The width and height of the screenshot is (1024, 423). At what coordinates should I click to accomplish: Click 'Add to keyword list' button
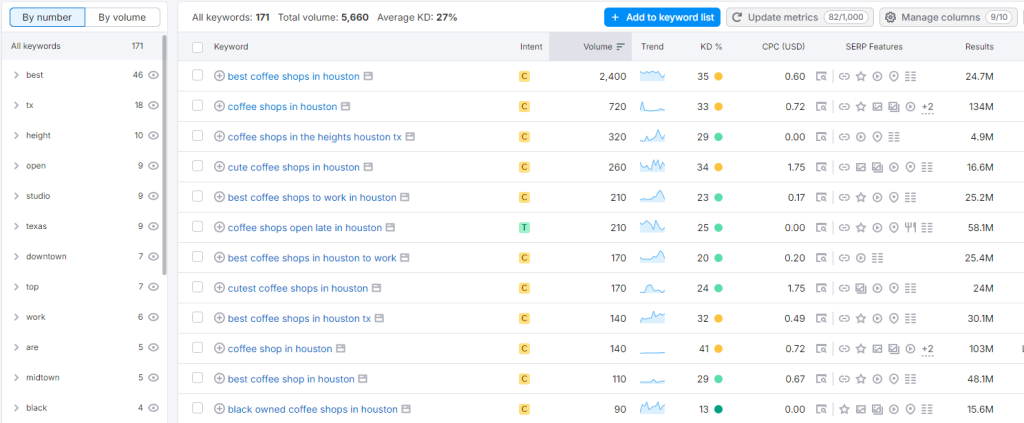(661, 18)
